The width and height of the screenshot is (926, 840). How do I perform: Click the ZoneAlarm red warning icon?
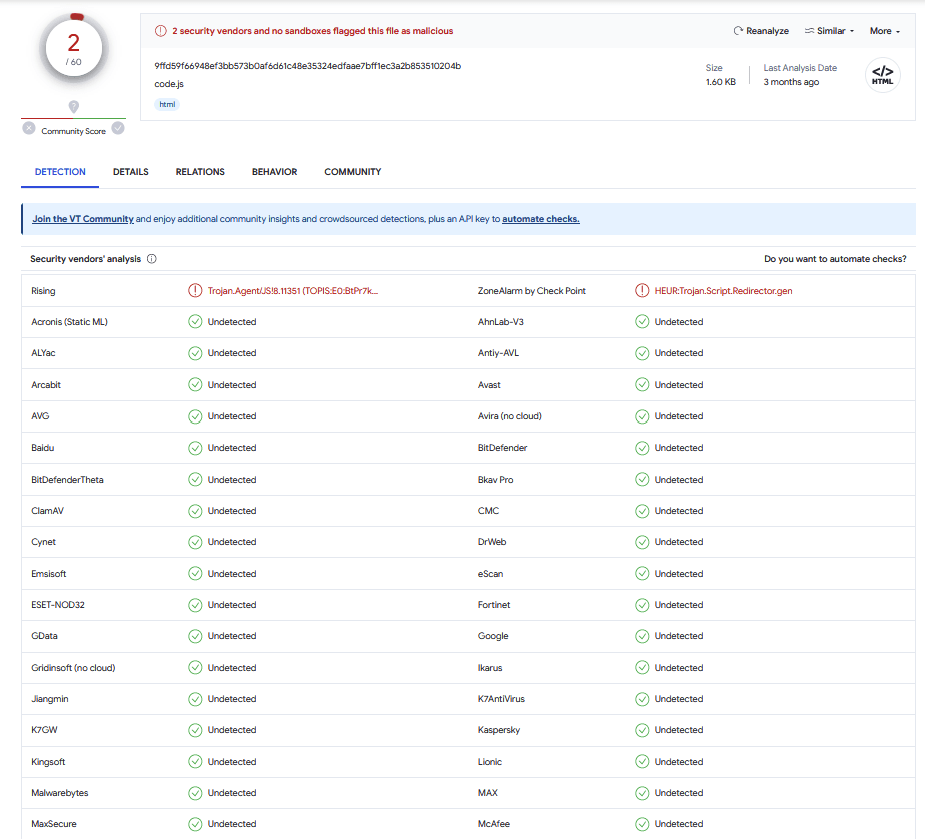pyautogui.click(x=642, y=291)
